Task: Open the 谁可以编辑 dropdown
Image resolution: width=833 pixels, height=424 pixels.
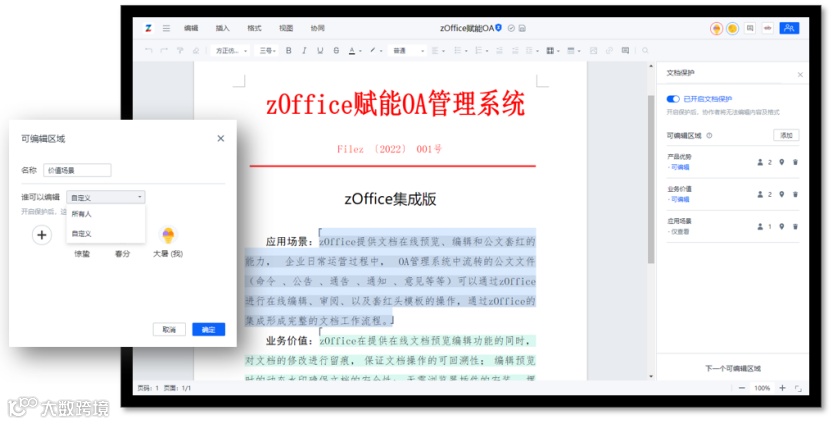Action: pos(106,197)
